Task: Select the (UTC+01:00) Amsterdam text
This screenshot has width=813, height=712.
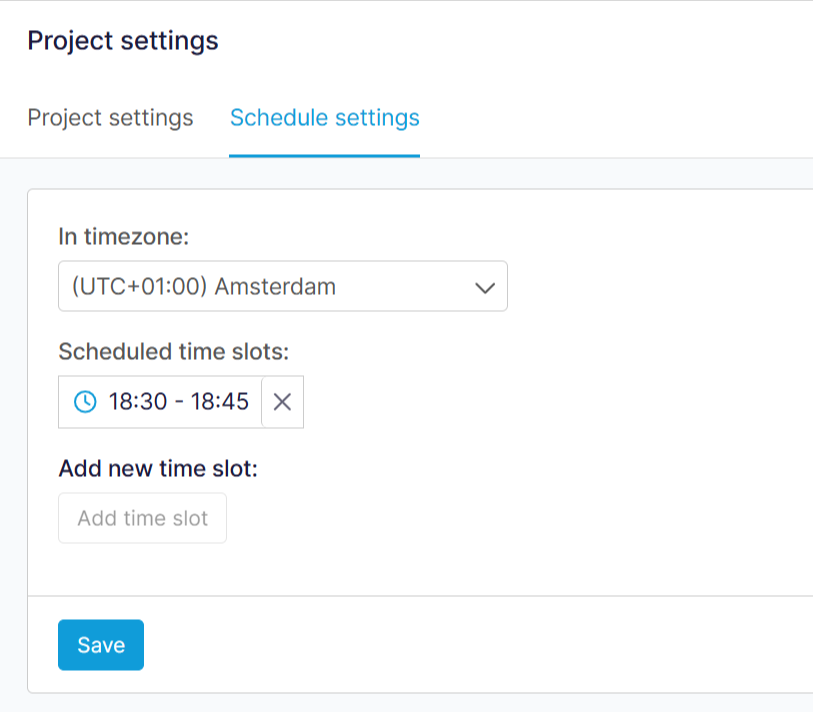Action: [x=204, y=287]
